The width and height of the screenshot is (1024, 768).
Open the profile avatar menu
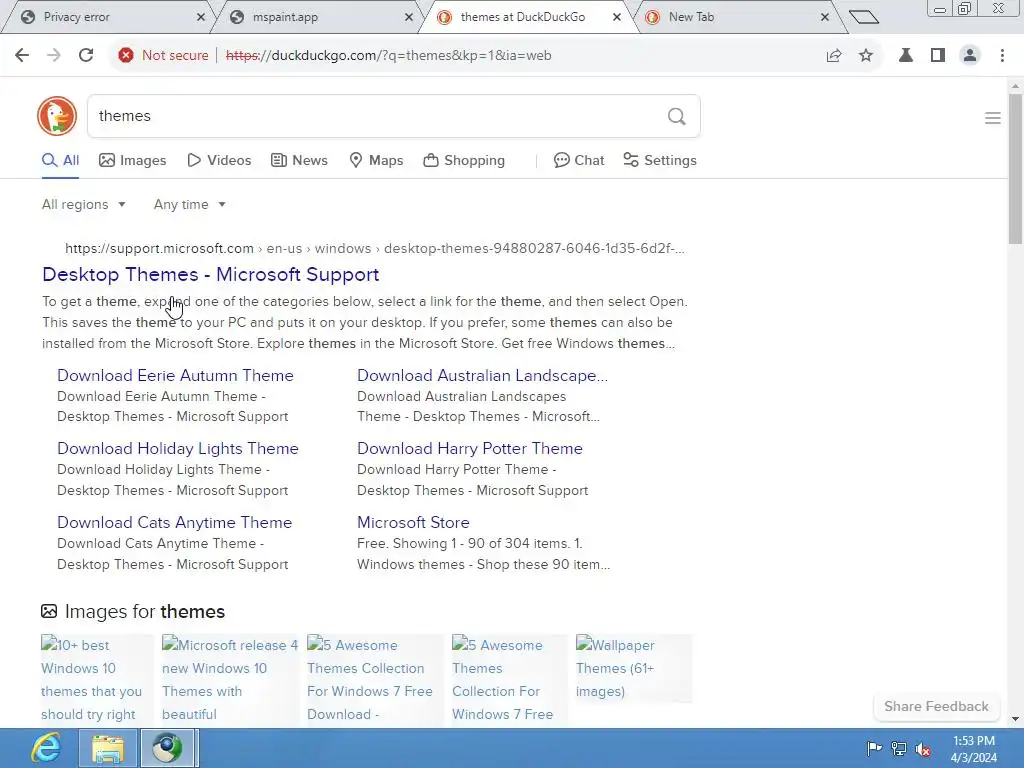tap(970, 56)
